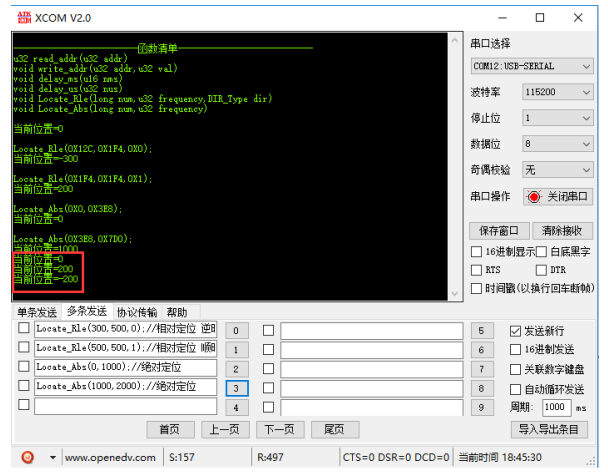Viewport: 608px width, 475px height.
Task: Open the www.openedv.com link
Action: click(111, 458)
